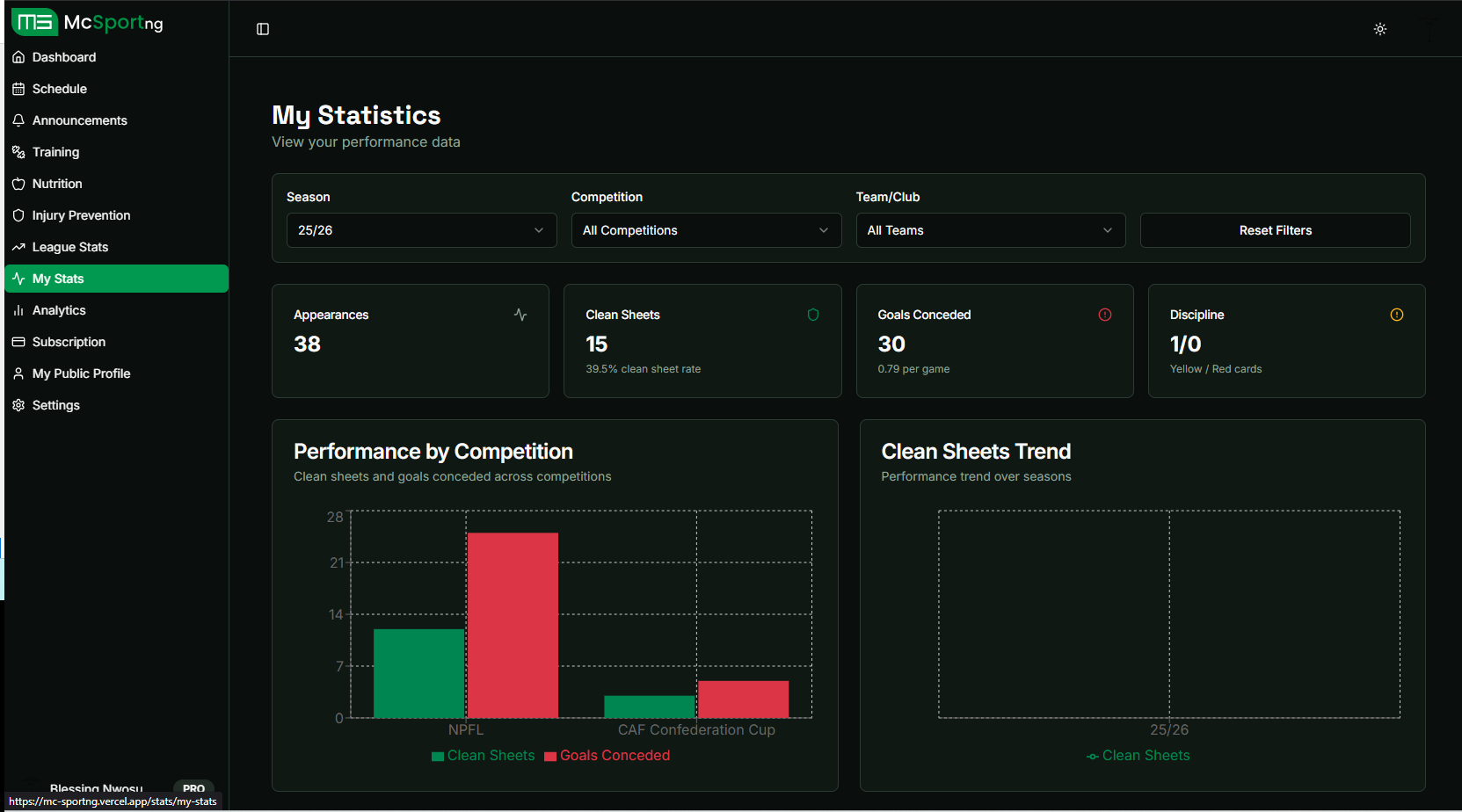
Task: Open the Season 25/26 dropdown
Action: (x=421, y=230)
